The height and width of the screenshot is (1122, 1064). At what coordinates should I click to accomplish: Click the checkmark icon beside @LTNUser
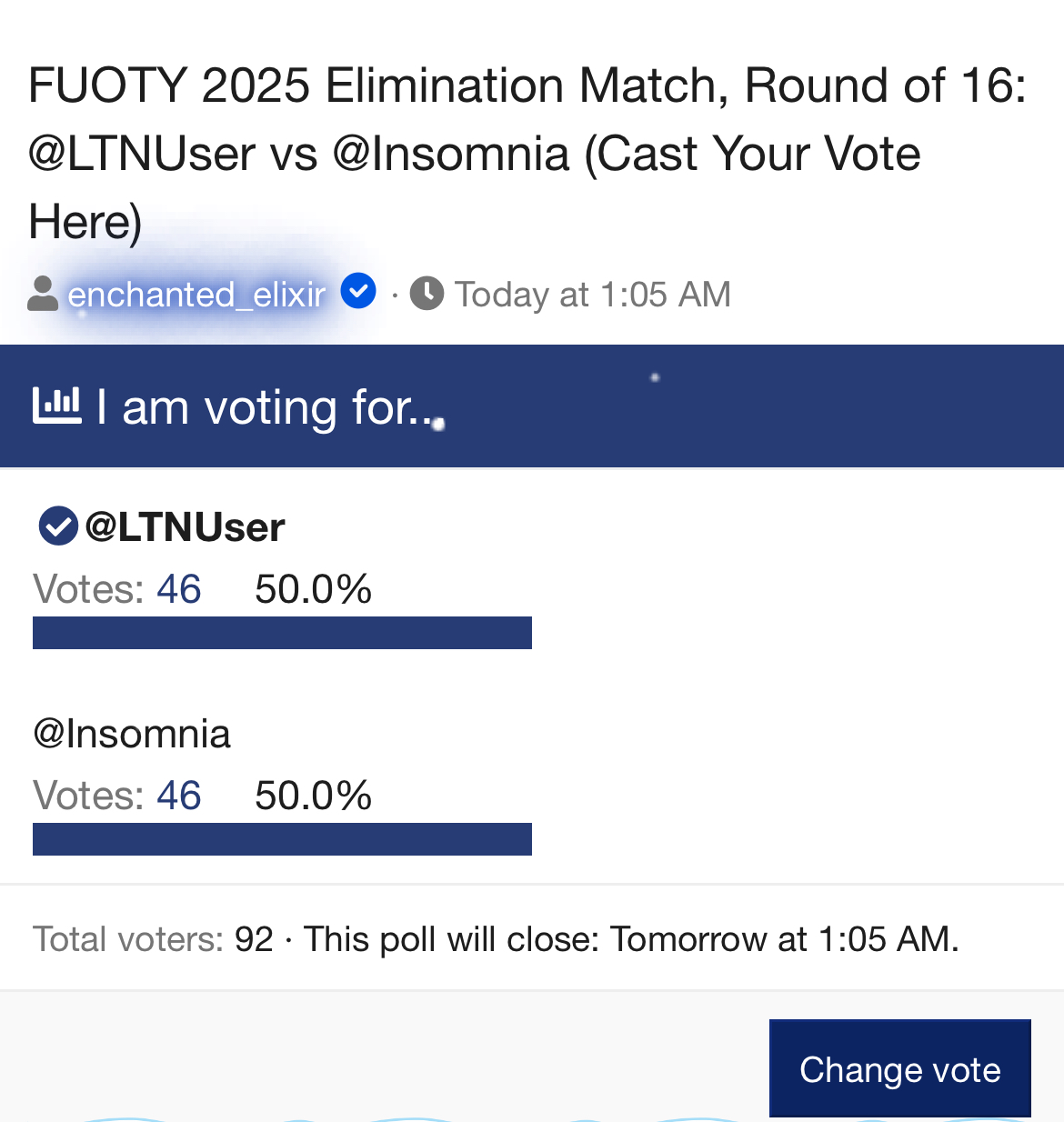point(58,526)
